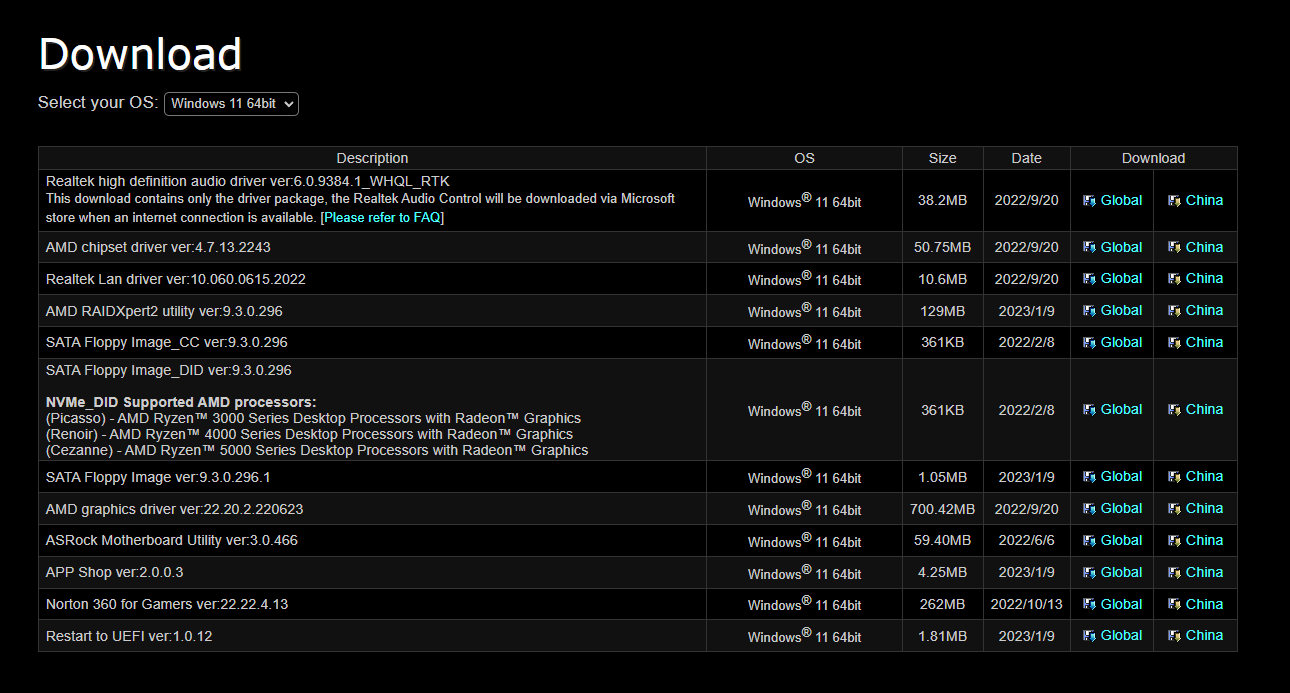Download SATA Floppy Image_CC via China link
The width and height of the screenshot is (1290, 693).
1204,342
